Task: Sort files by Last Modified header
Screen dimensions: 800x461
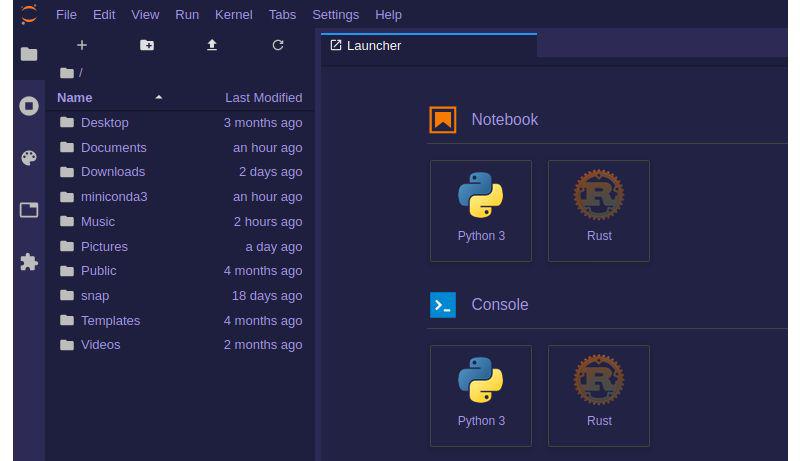Action: pyautogui.click(x=264, y=97)
